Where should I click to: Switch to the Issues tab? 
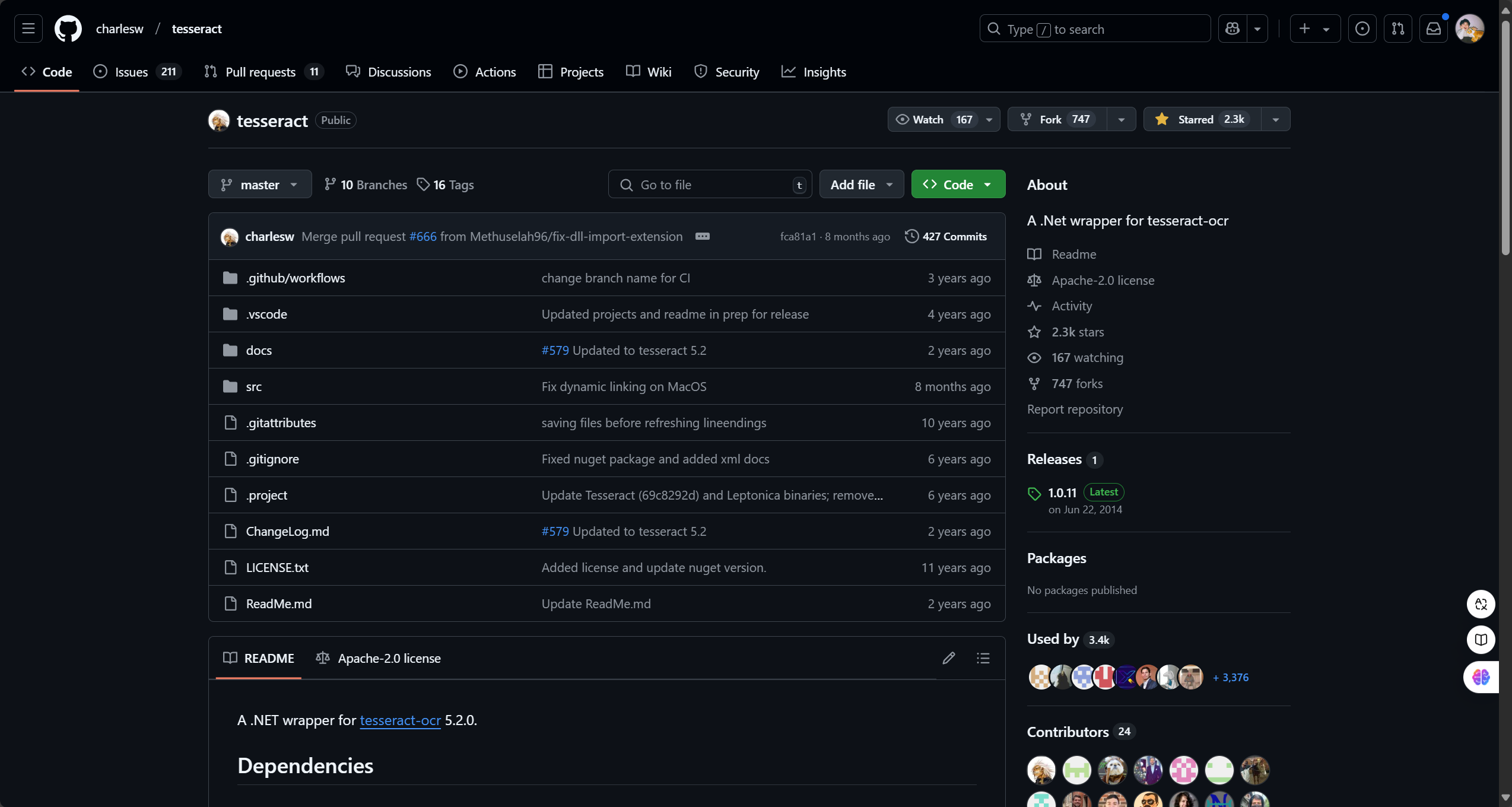point(138,72)
